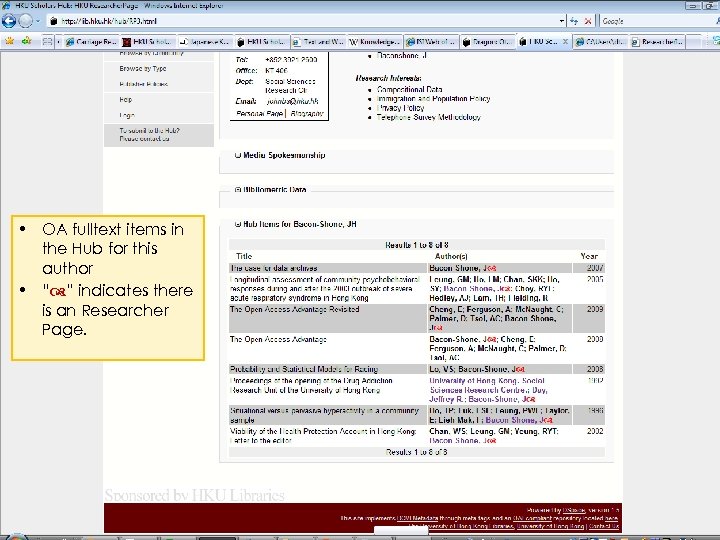
Task: Click the Year column header
Action: coord(589,256)
